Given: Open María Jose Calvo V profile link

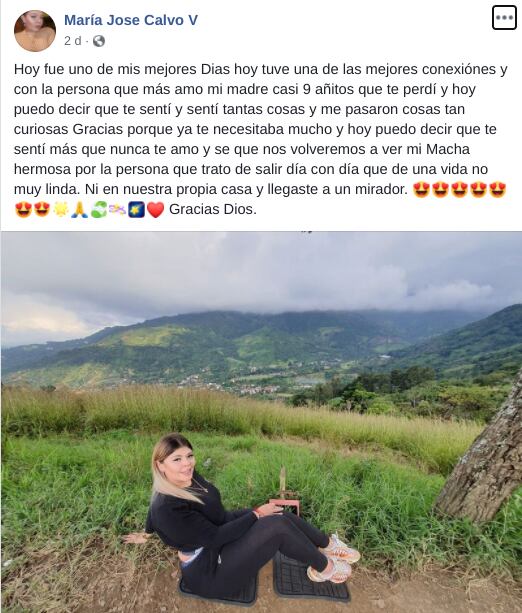Looking at the screenshot, I should tap(131, 20).
